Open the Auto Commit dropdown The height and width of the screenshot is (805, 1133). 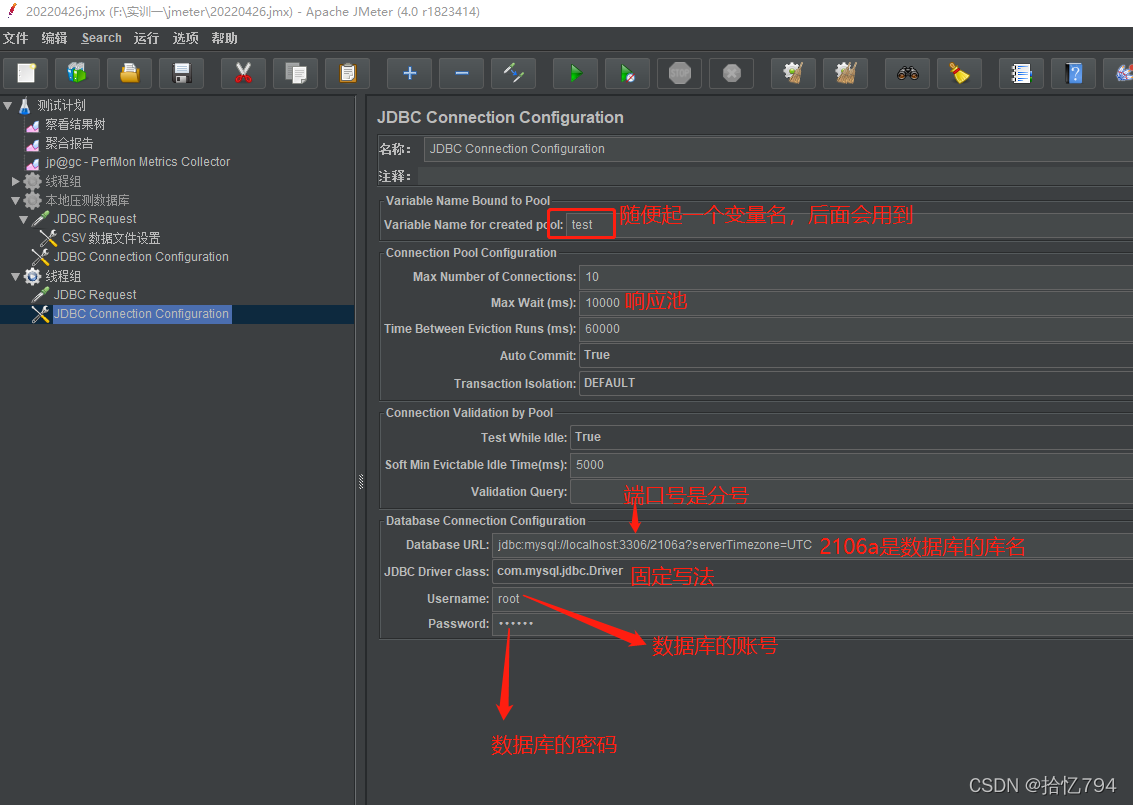(x=856, y=355)
